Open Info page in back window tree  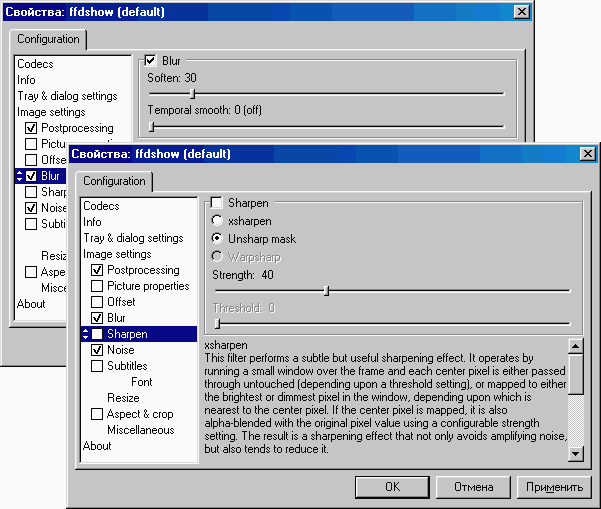click(26, 80)
